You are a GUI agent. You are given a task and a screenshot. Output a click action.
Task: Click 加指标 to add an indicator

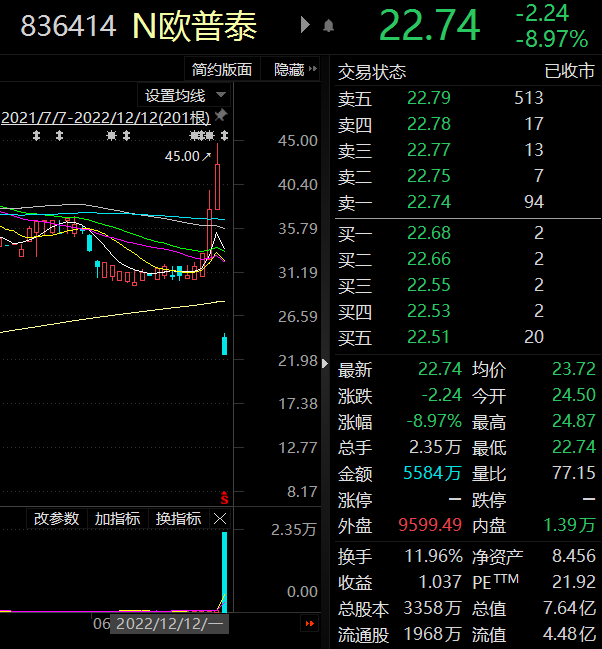coord(118,519)
